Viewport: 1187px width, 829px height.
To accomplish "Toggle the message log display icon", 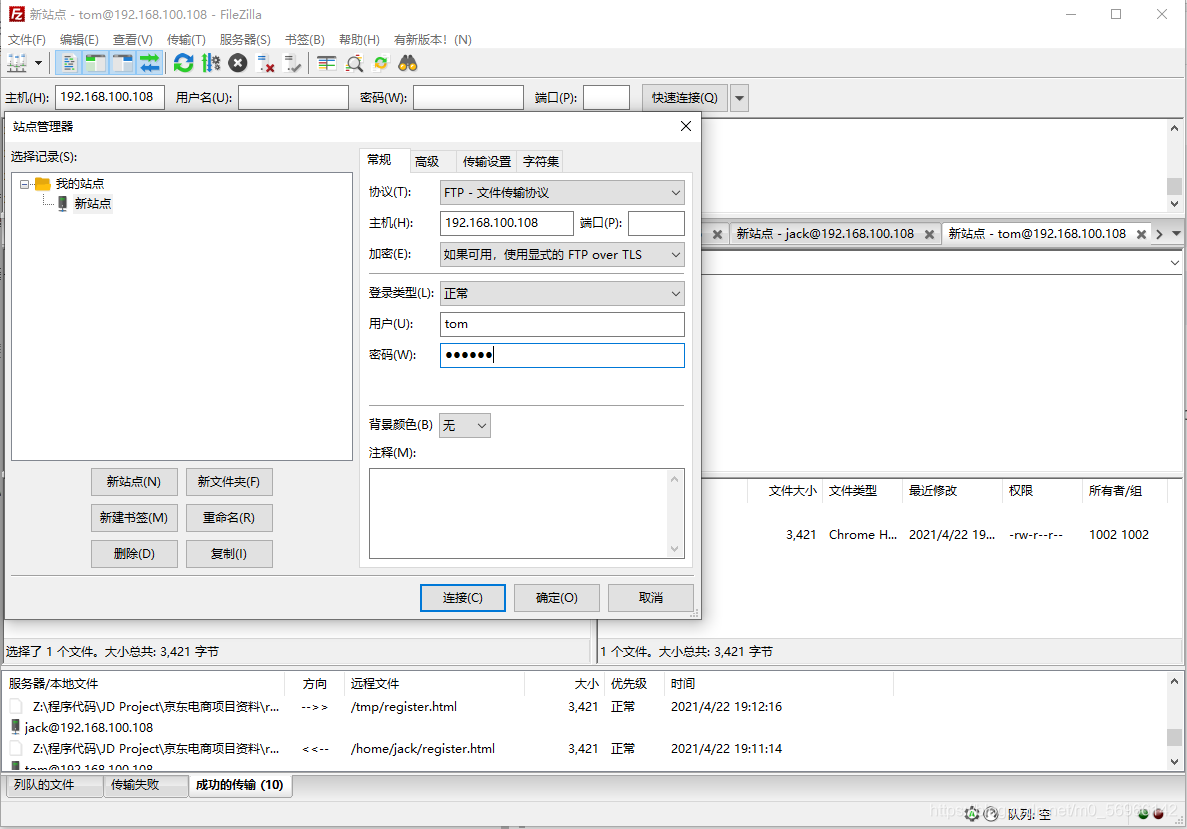I will tap(69, 64).
